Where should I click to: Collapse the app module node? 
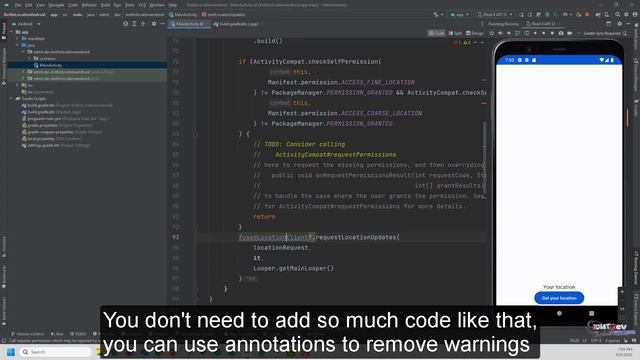tap(12, 32)
